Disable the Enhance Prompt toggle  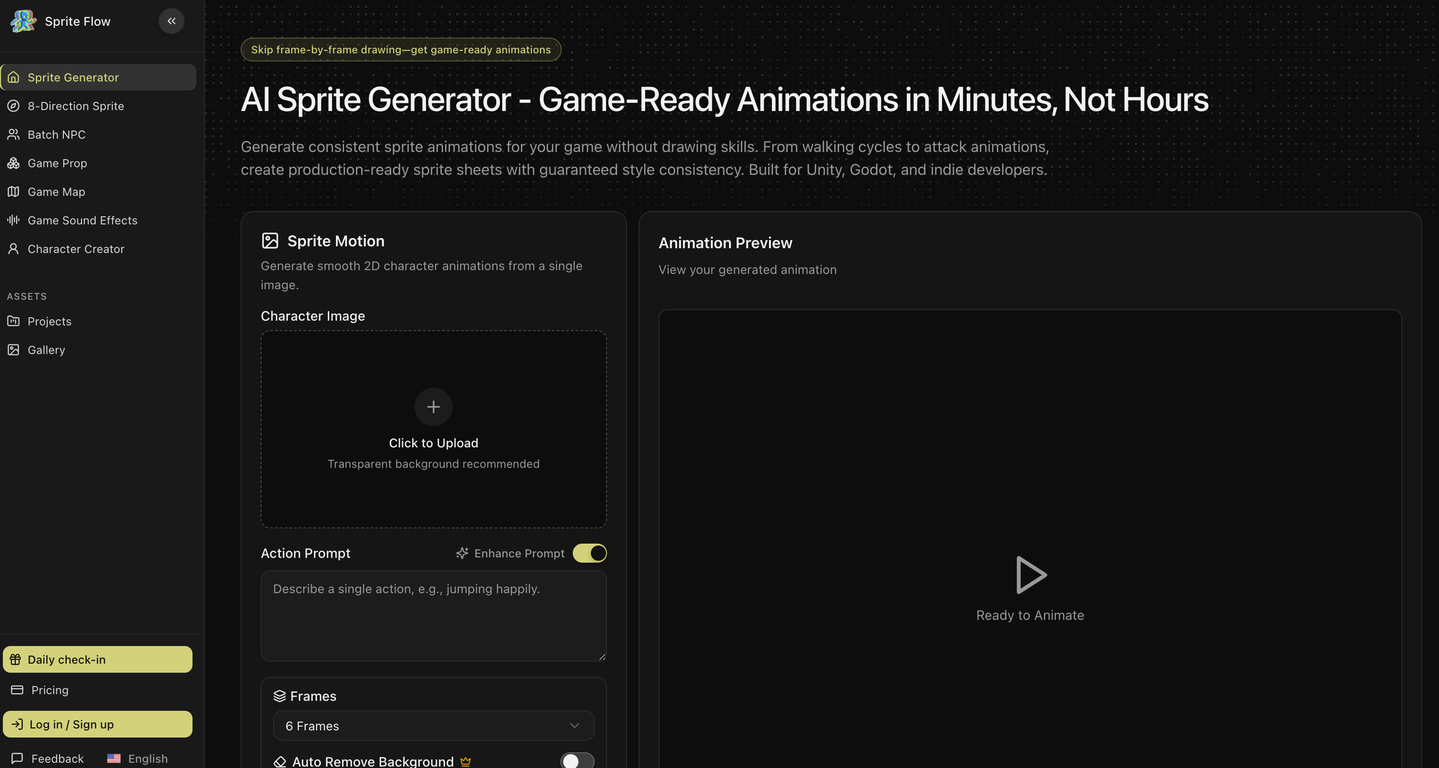click(590, 553)
